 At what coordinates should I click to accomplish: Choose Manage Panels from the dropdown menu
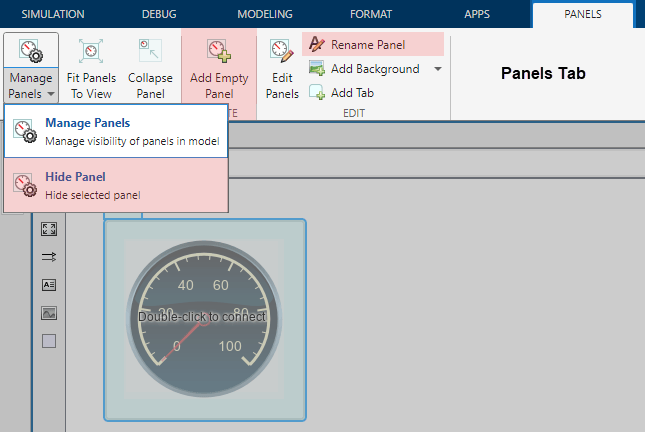pos(116,131)
